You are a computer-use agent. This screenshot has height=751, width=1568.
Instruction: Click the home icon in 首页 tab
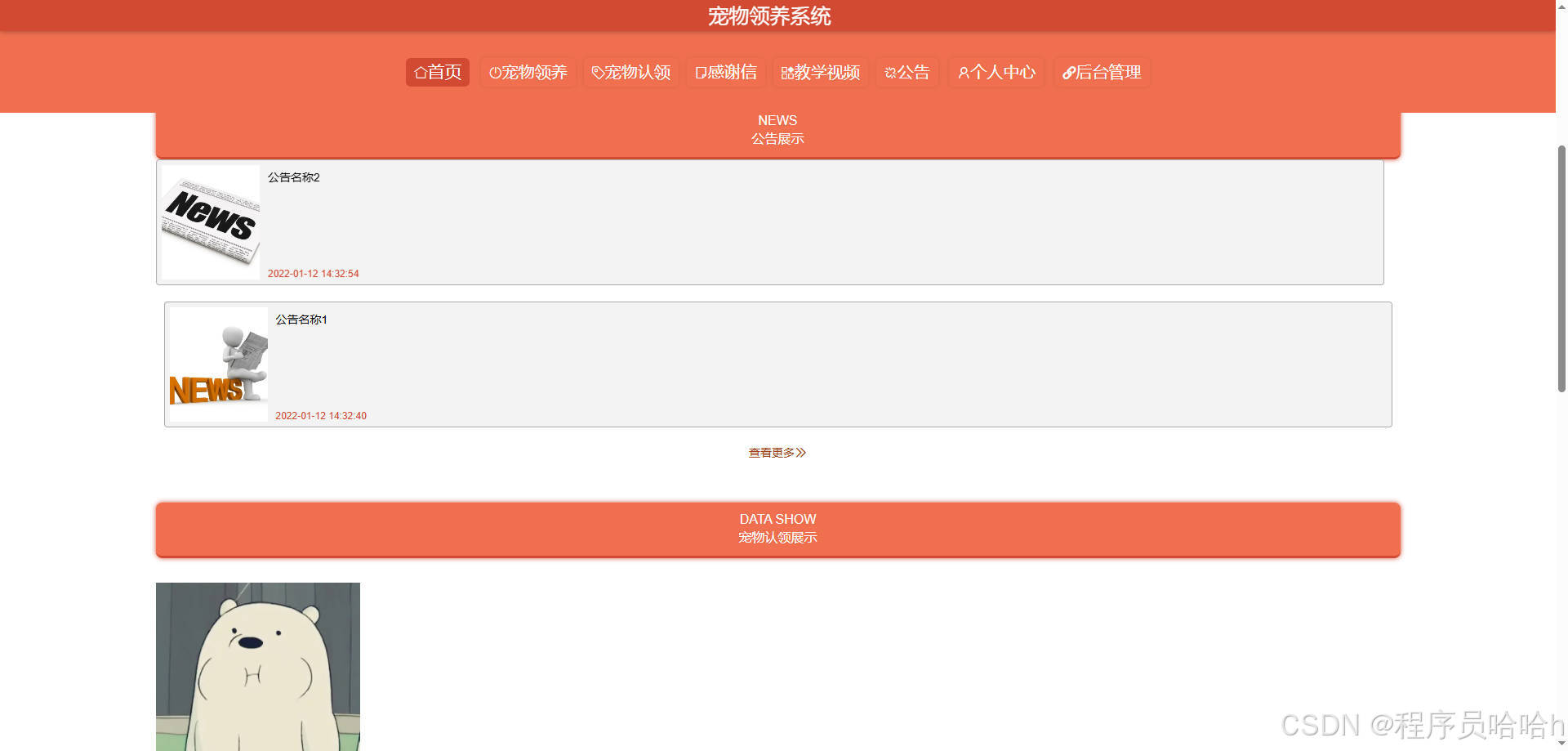coord(421,73)
